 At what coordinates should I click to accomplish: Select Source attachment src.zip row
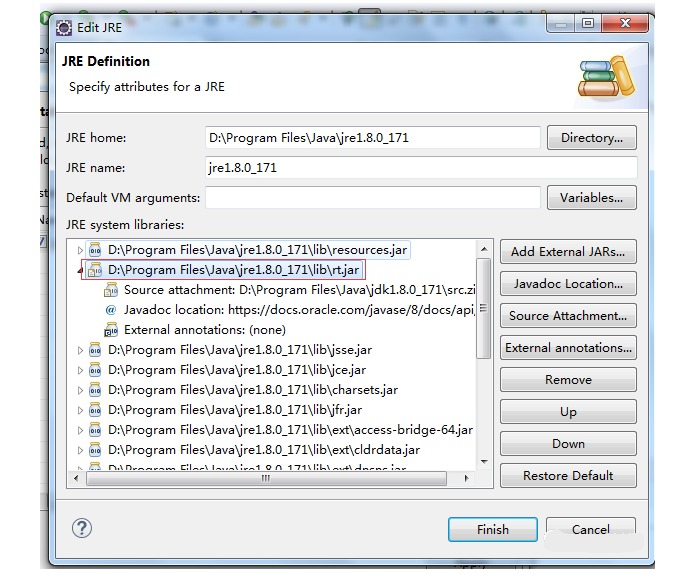[x=289, y=290]
